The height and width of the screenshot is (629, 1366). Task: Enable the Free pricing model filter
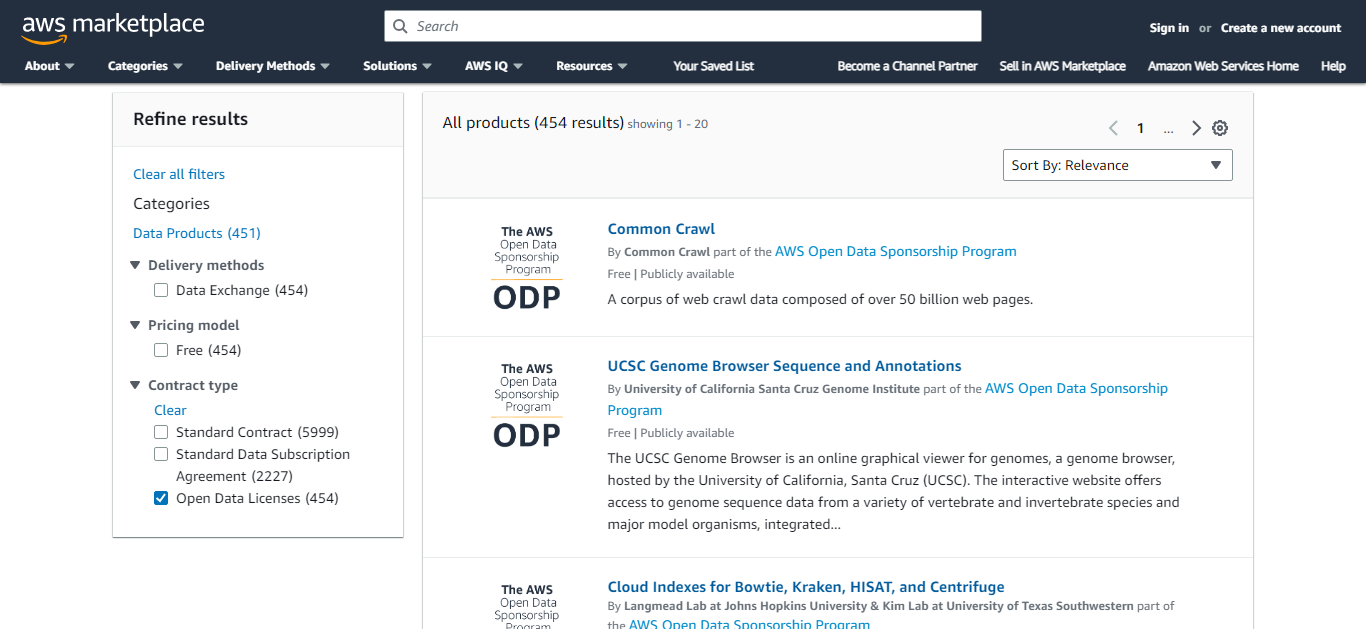pos(161,351)
